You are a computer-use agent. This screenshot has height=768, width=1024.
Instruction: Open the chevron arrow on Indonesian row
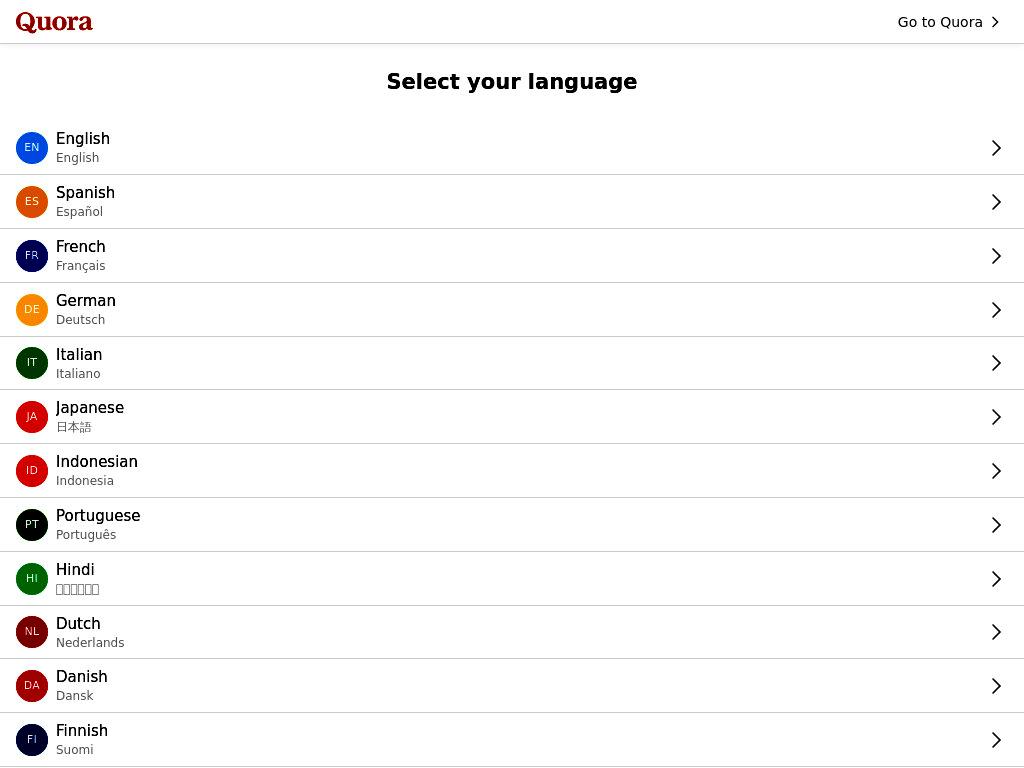tap(996, 471)
